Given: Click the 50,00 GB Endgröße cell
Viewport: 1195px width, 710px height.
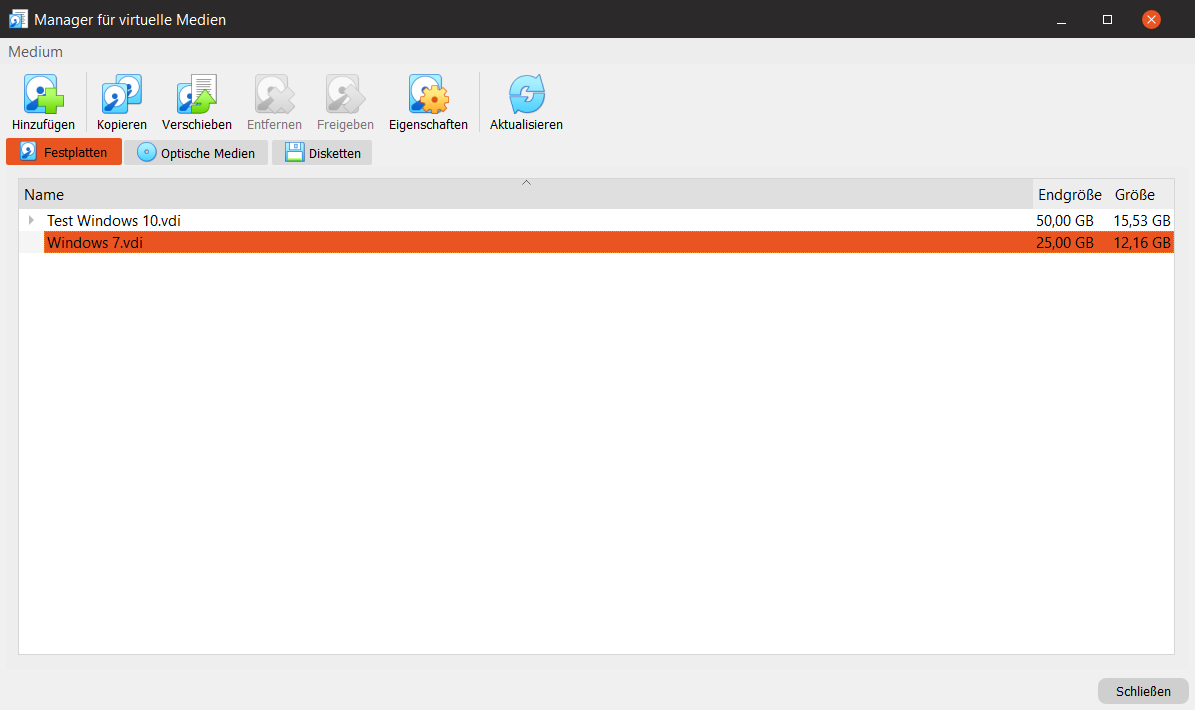Looking at the screenshot, I should (1065, 221).
